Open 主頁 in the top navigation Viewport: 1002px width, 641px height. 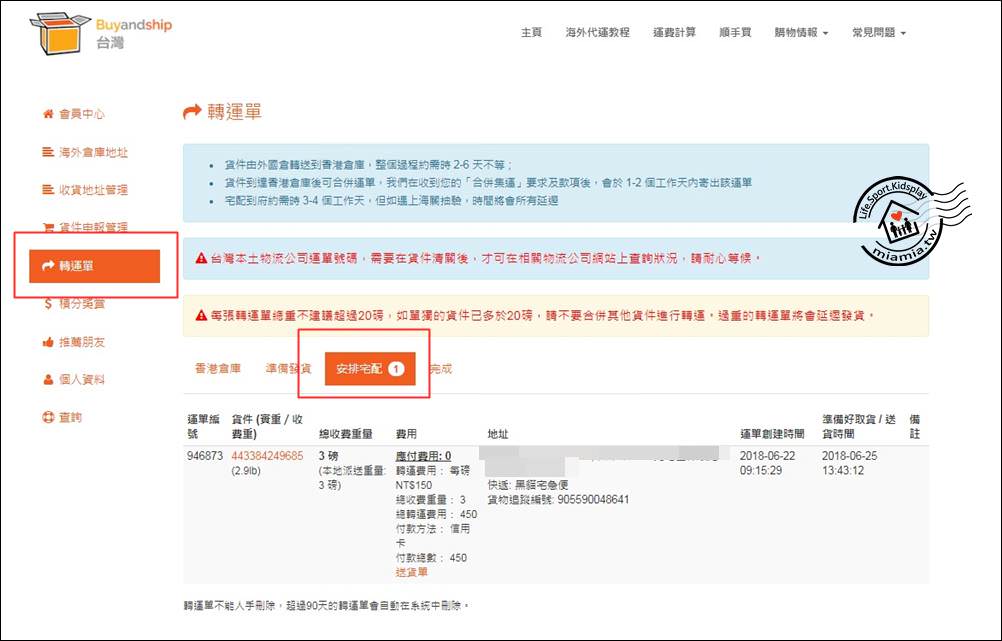(x=531, y=33)
